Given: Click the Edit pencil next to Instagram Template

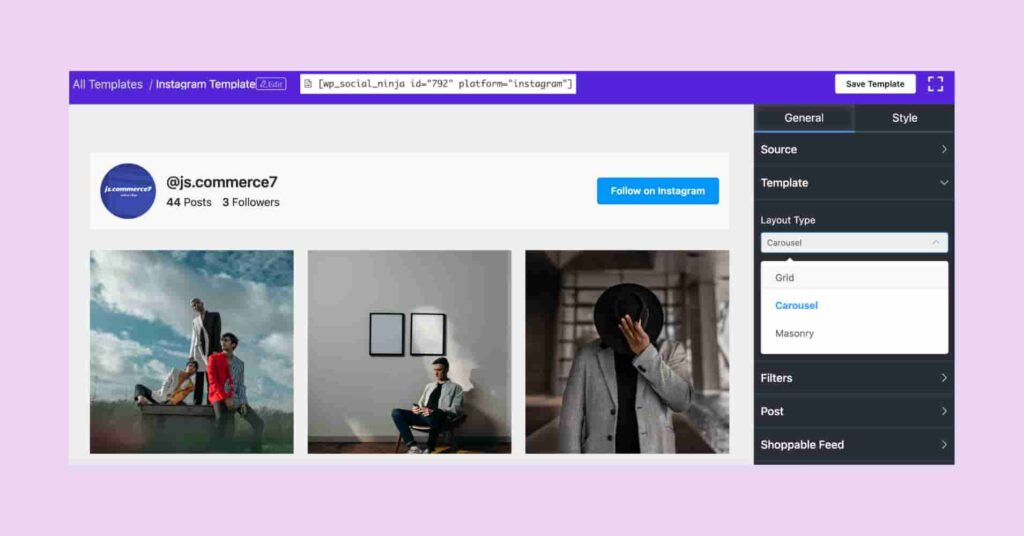Looking at the screenshot, I should [271, 84].
